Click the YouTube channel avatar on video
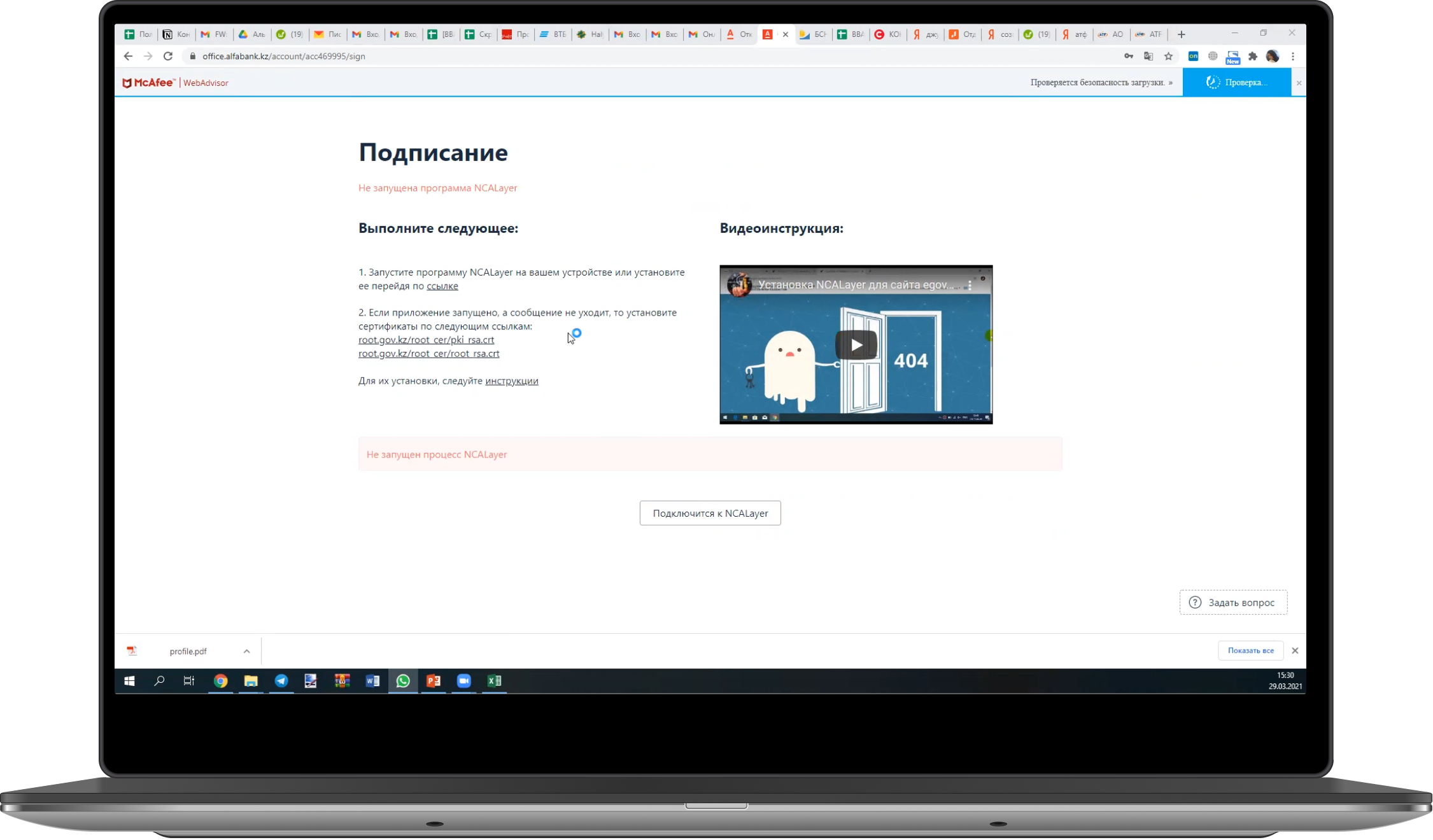 pyautogui.click(x=739, y=285)
